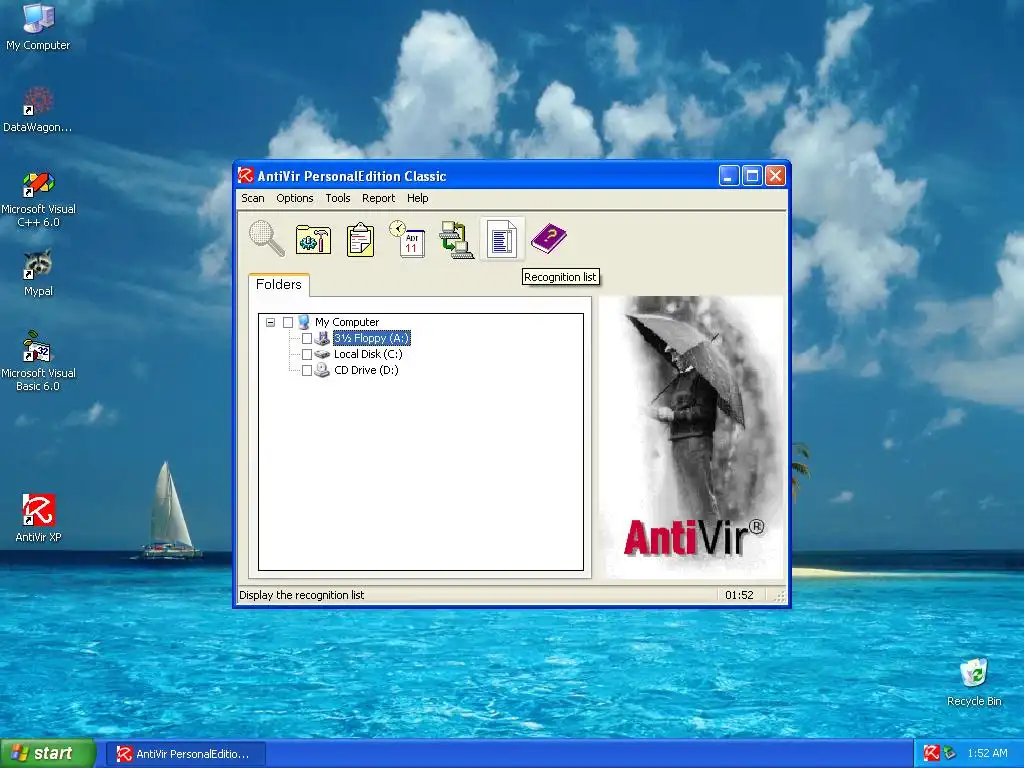Open My Computer desktop icon
The height and width of the screenshot is (768, 1024).
38,27
